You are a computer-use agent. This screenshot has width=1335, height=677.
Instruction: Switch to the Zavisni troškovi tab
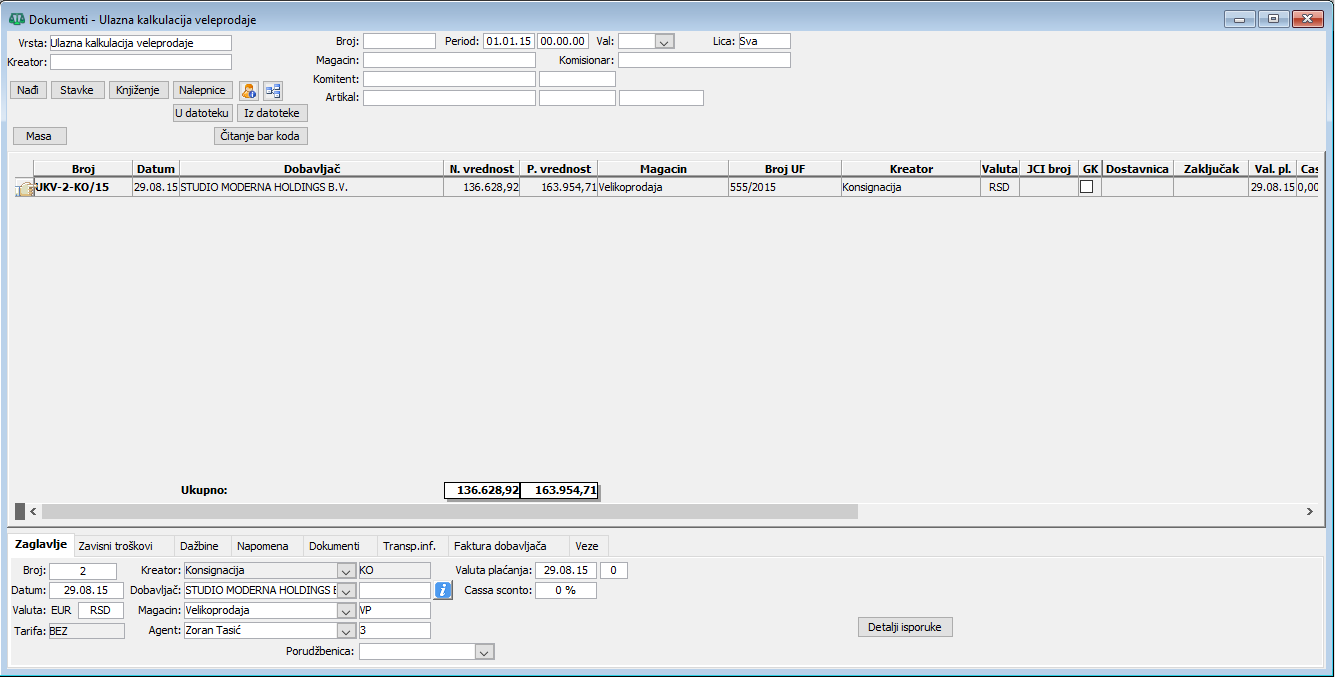coord(115,546)
